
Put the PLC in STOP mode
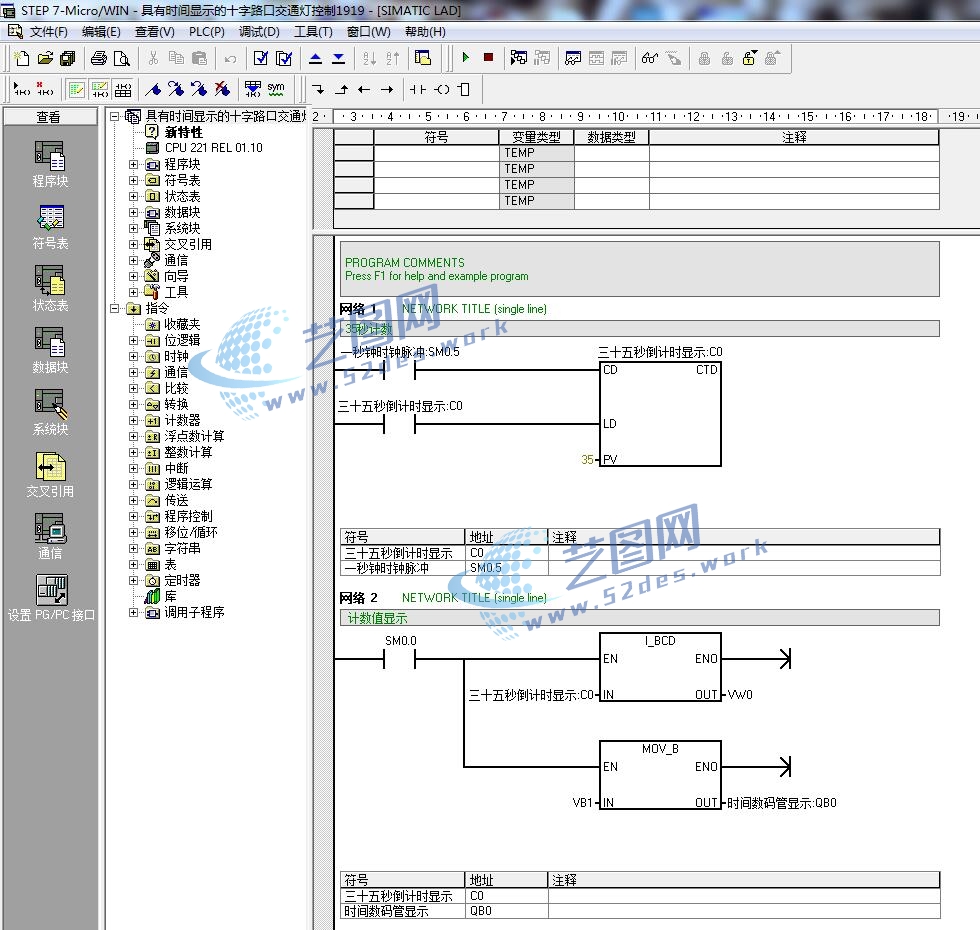tap(489, 58)
